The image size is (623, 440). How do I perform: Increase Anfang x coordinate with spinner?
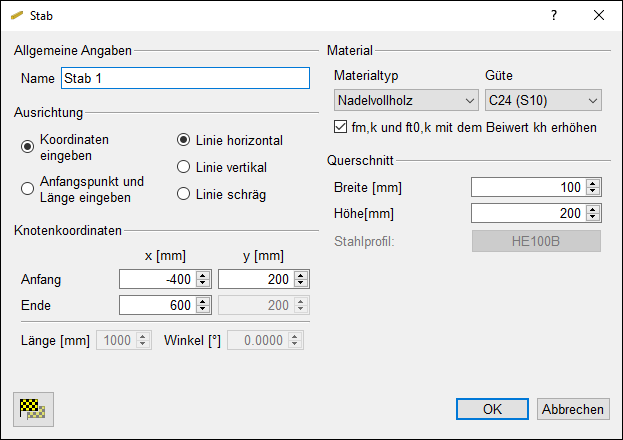[203, 276]
